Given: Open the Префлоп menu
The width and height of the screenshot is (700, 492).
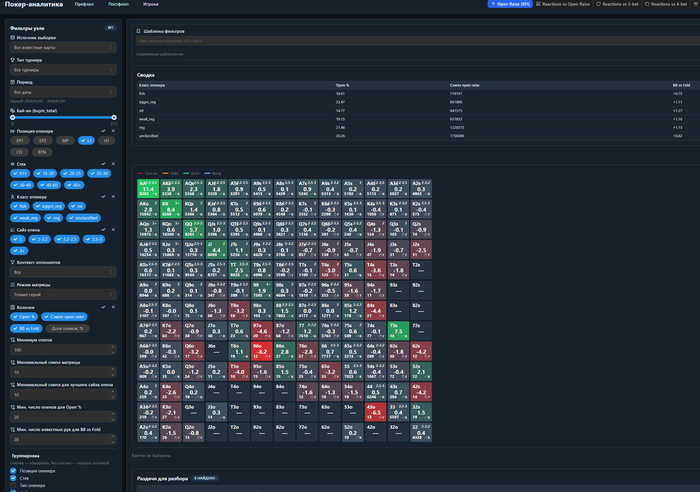Looking at the screenshot, I should [x=84, y=4].
